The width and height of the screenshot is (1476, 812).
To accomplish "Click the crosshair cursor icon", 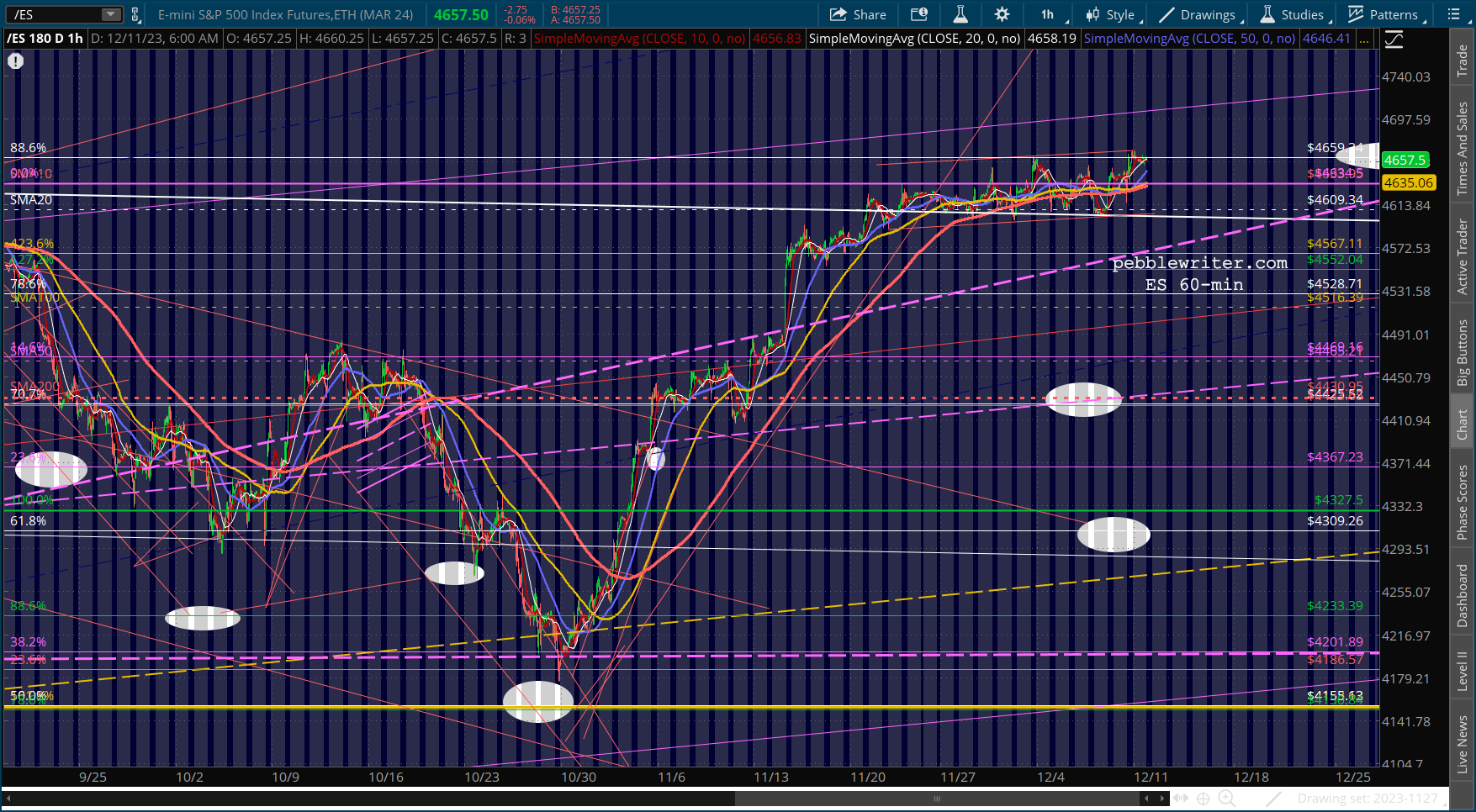I will (1204, 799).
